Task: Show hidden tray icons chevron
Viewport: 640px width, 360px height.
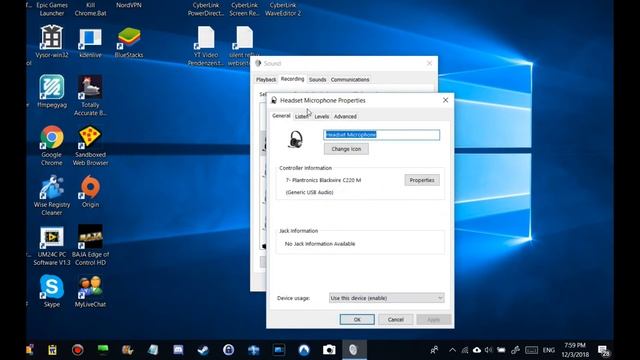Action: point(452,350)
